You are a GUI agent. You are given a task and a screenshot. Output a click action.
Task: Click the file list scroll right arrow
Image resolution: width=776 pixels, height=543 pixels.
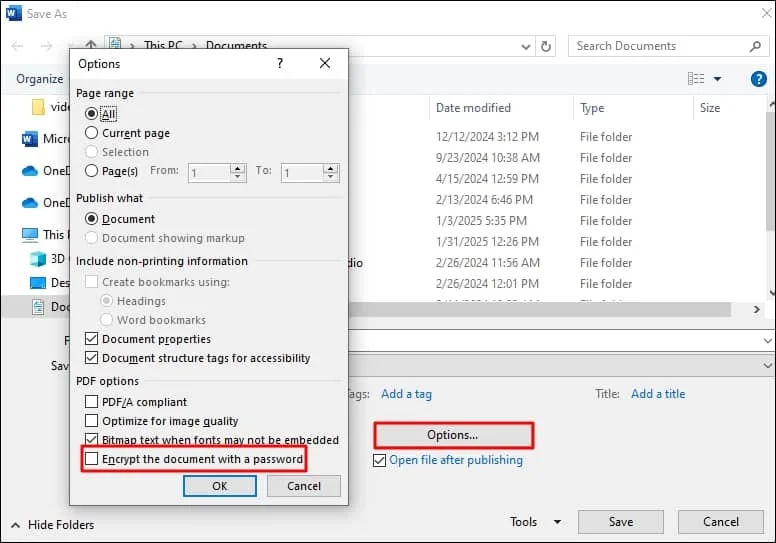tap(757, 309)
